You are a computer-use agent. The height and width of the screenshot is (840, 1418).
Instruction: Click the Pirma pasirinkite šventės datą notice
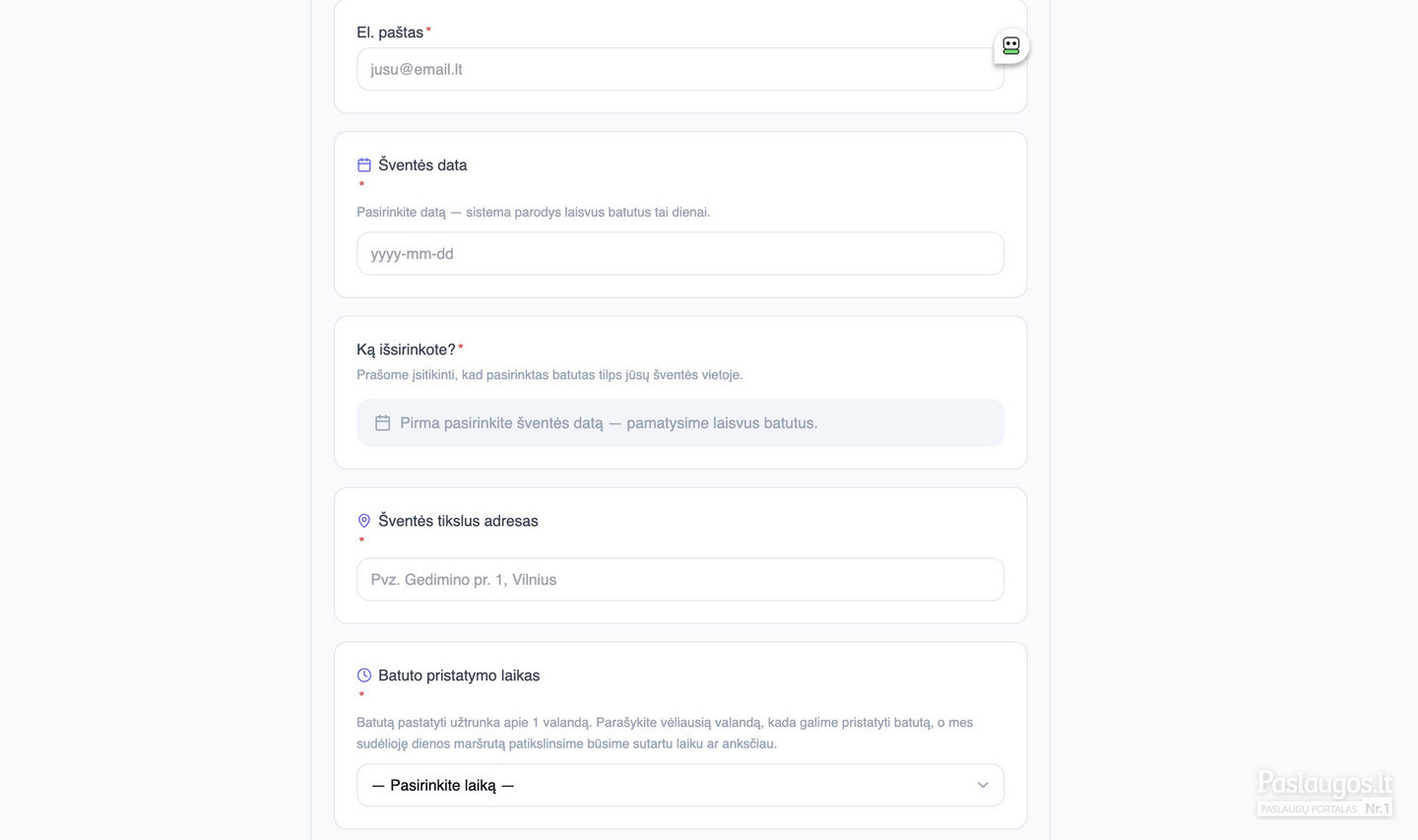coord(680,422)
